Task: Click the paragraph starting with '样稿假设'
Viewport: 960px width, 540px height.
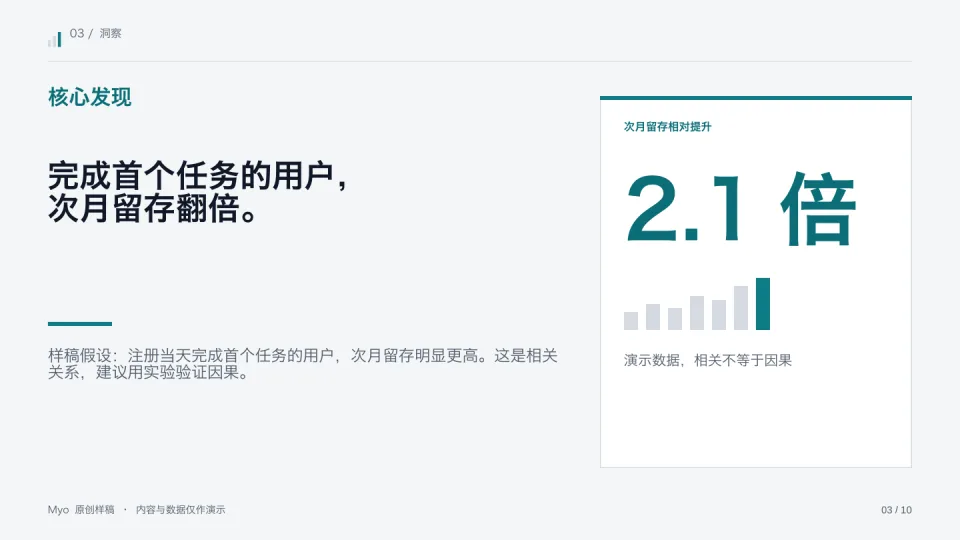Action: tap(302, 364)
